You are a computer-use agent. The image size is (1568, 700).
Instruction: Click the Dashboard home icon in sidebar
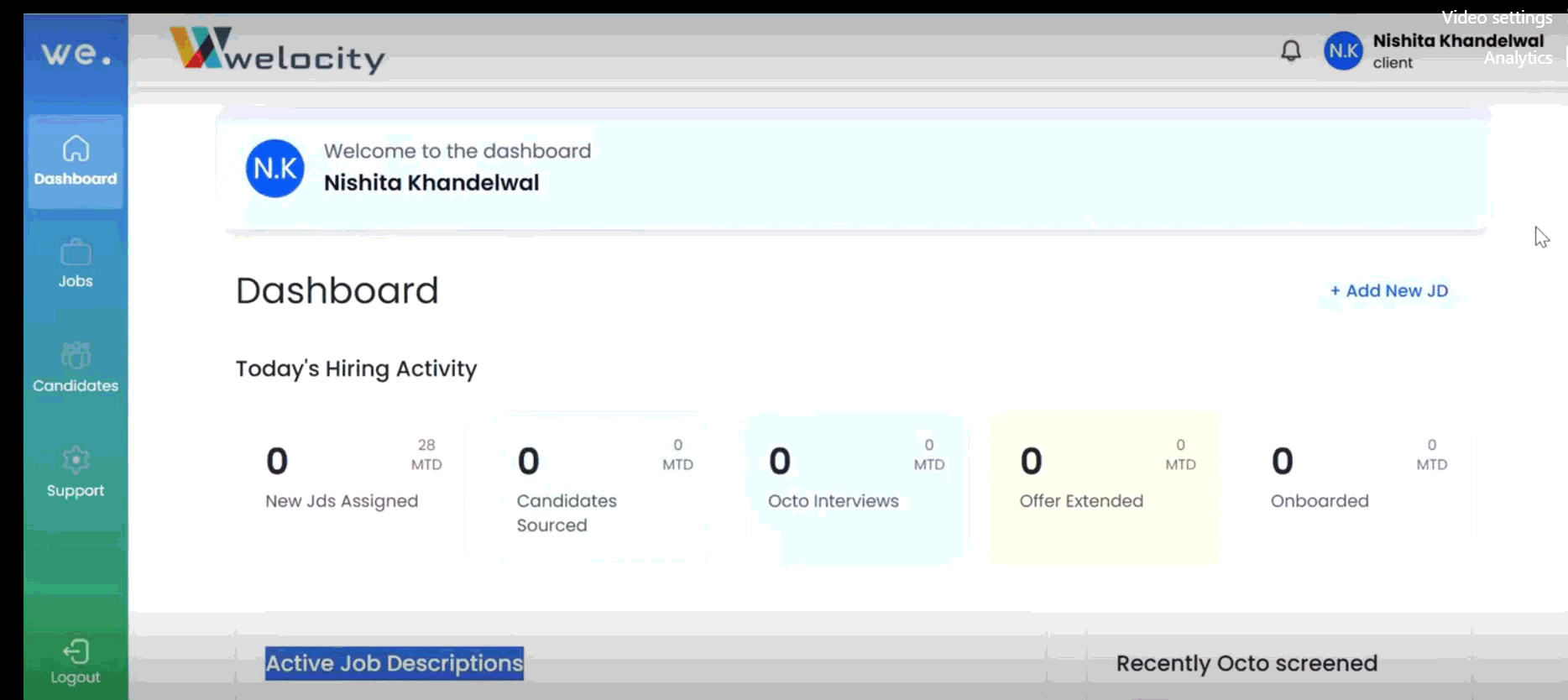point(76,149)
